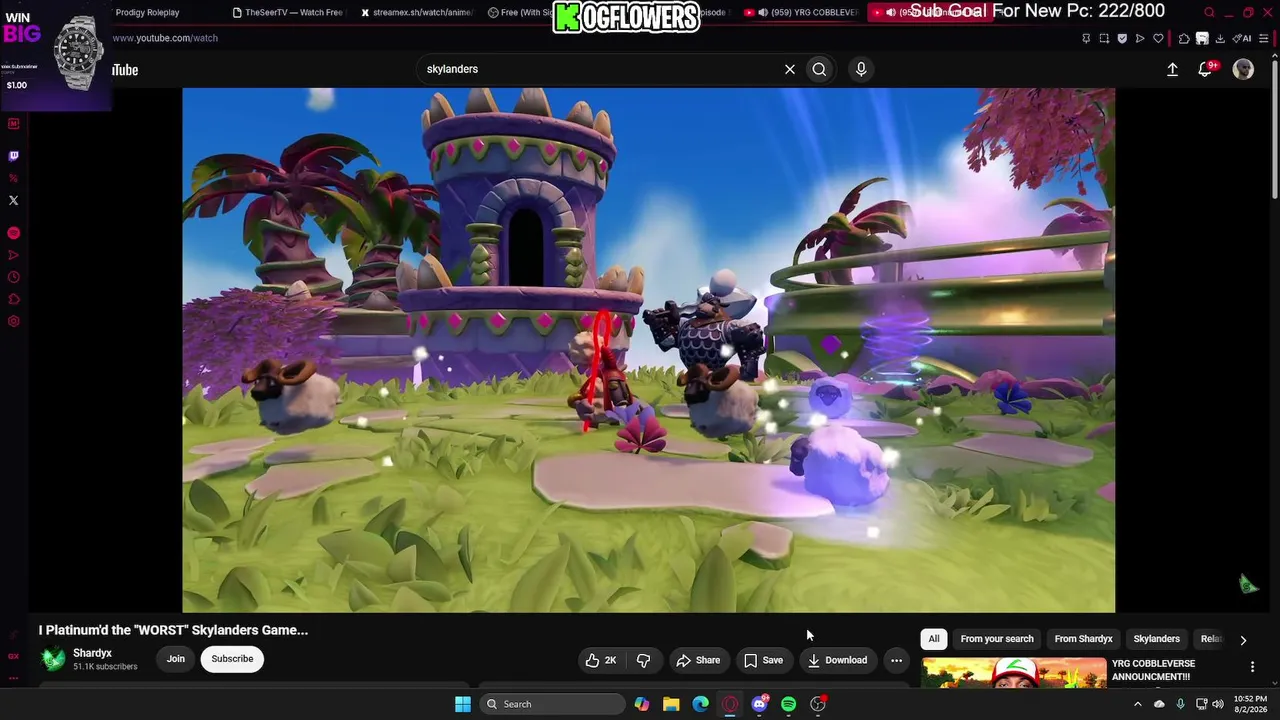This screenshot has width=1280, height=720.
Task: Select the 'From your search' chip
Action: 997,639
